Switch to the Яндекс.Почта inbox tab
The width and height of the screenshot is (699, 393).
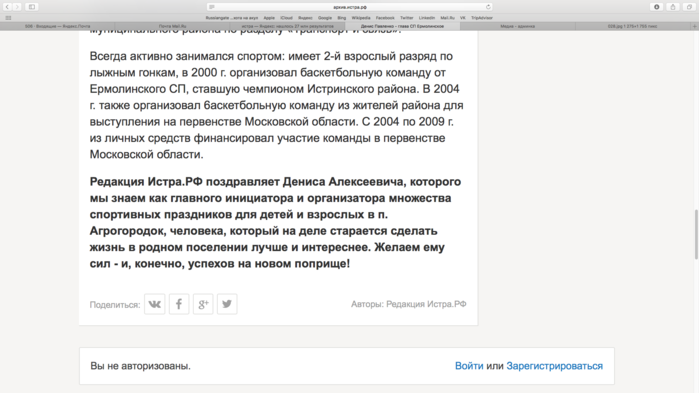[58, 26]
